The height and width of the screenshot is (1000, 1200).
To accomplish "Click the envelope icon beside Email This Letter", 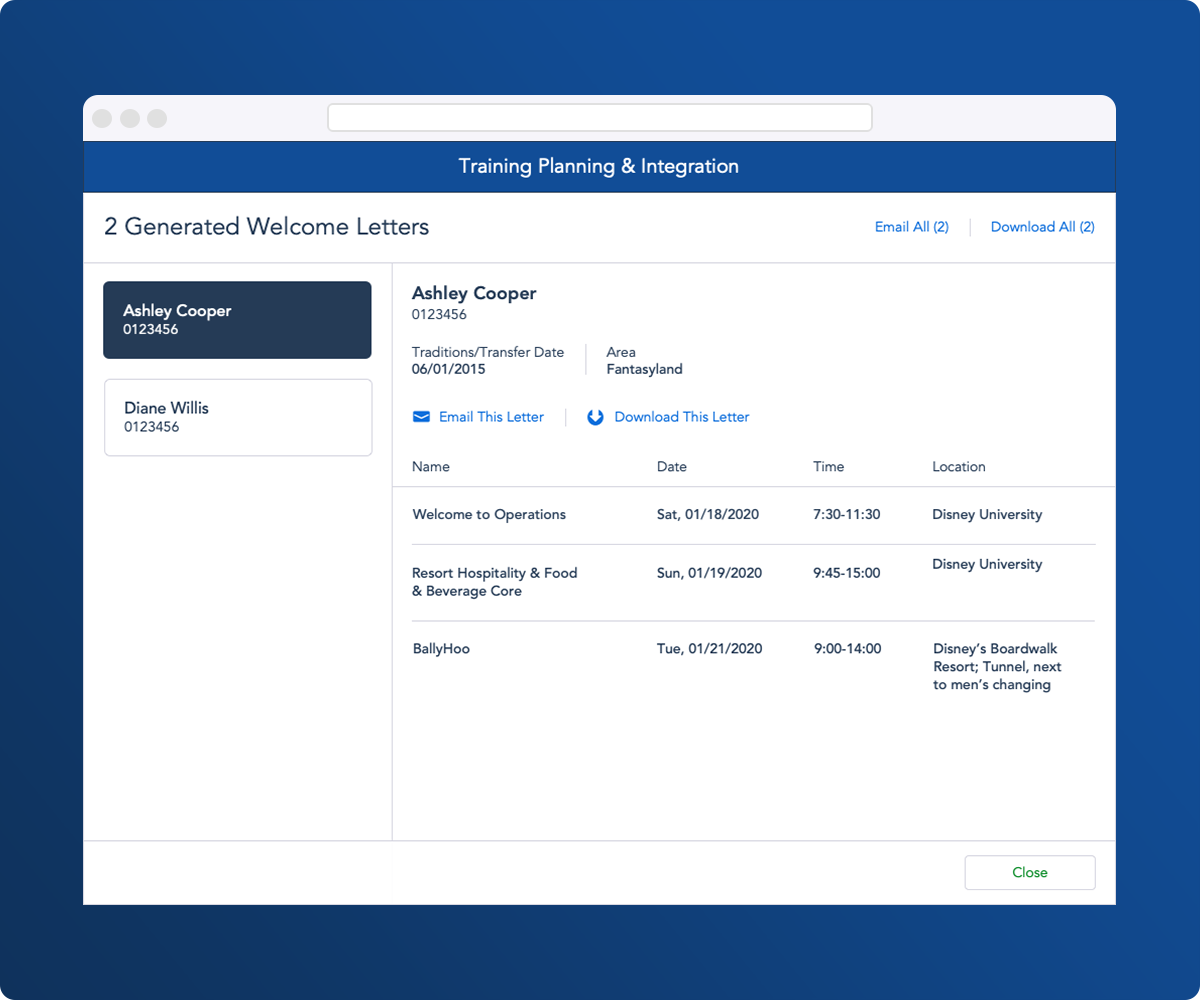I will coord(421,417).
